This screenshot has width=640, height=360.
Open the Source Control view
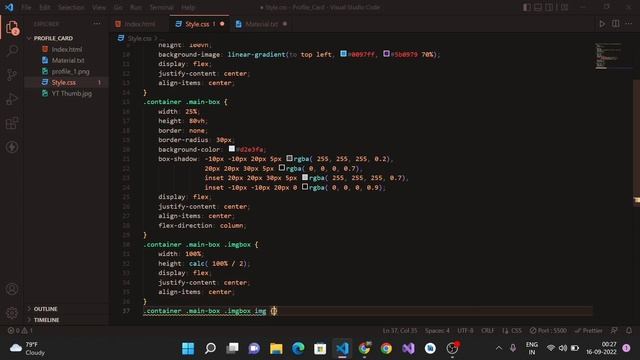[x=12, y=75]
